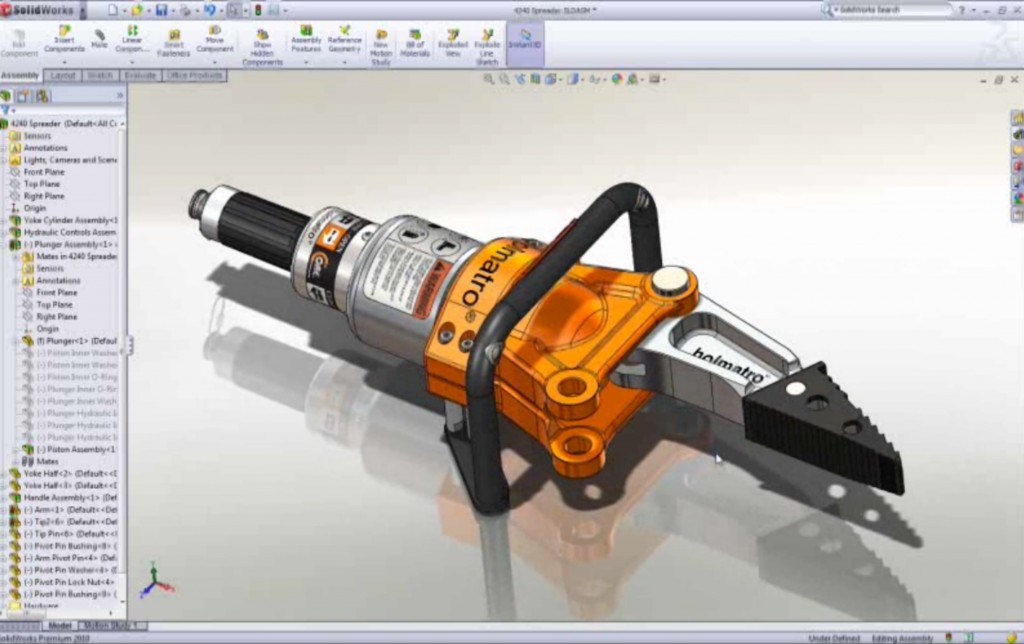Open the display style dropdown arrow
This screenshot has width=1024, height=644.
(583, 77)
